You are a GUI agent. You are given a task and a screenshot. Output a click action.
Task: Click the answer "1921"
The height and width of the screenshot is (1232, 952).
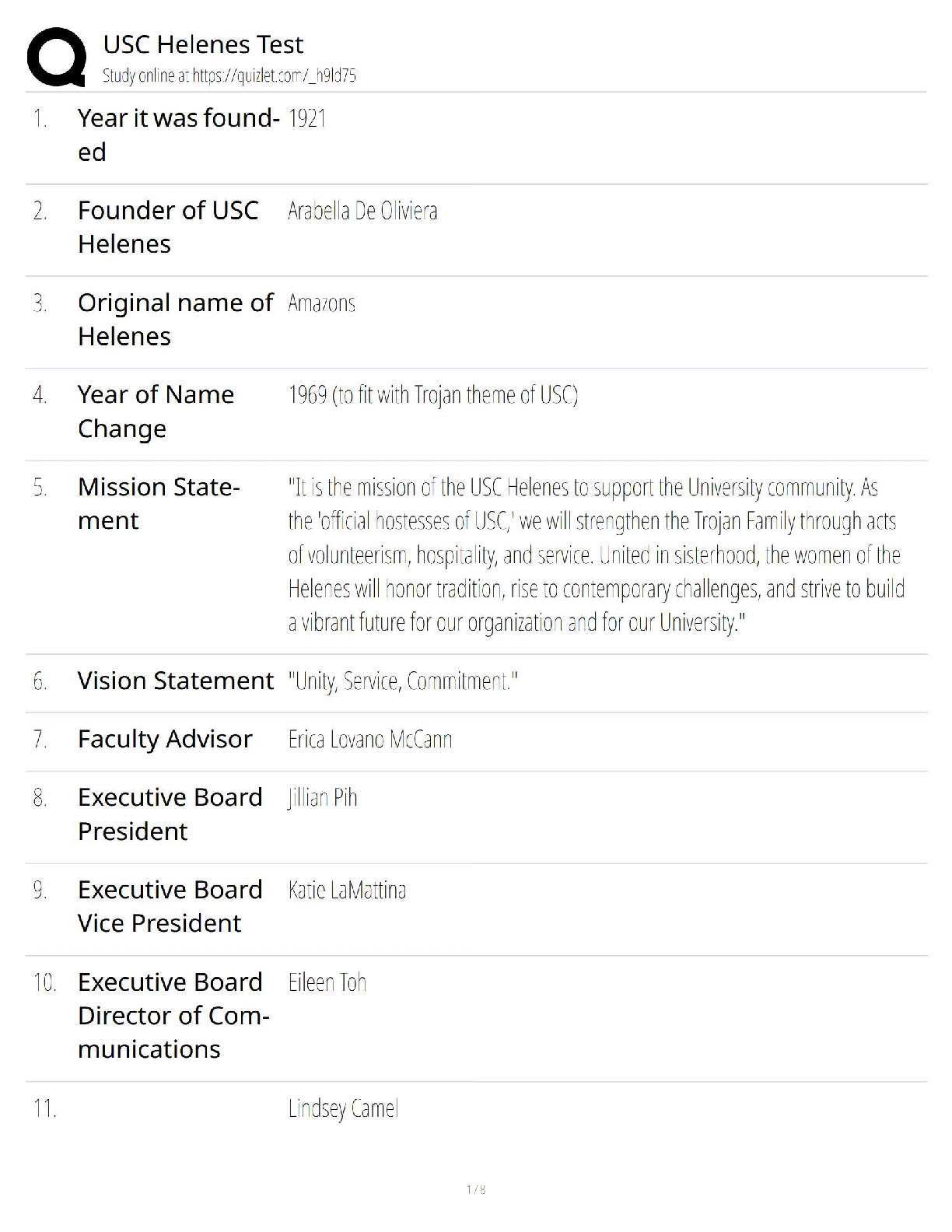tap(307, 118)
